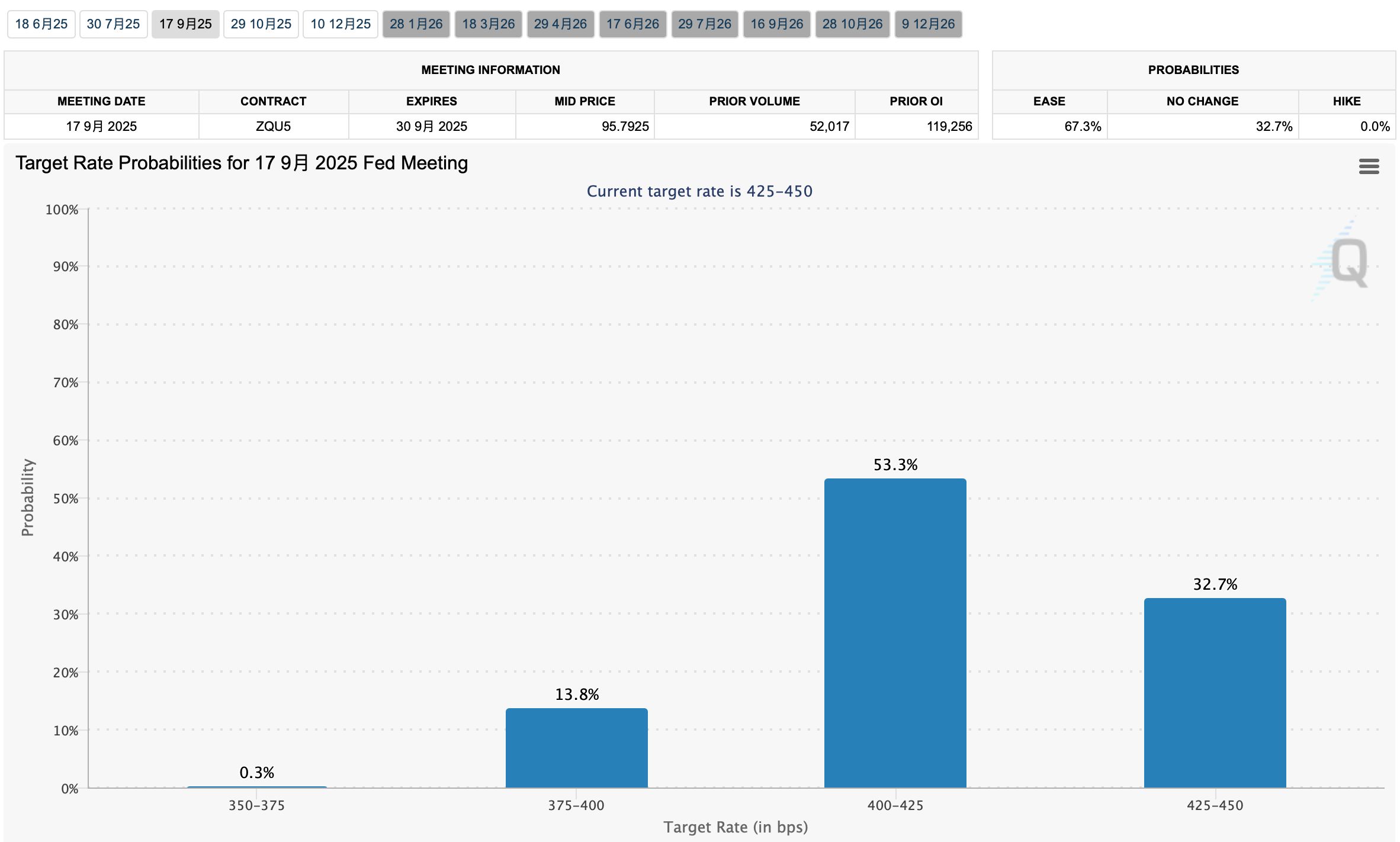Open the 17 6月26 meeting tab

point(632,24)
